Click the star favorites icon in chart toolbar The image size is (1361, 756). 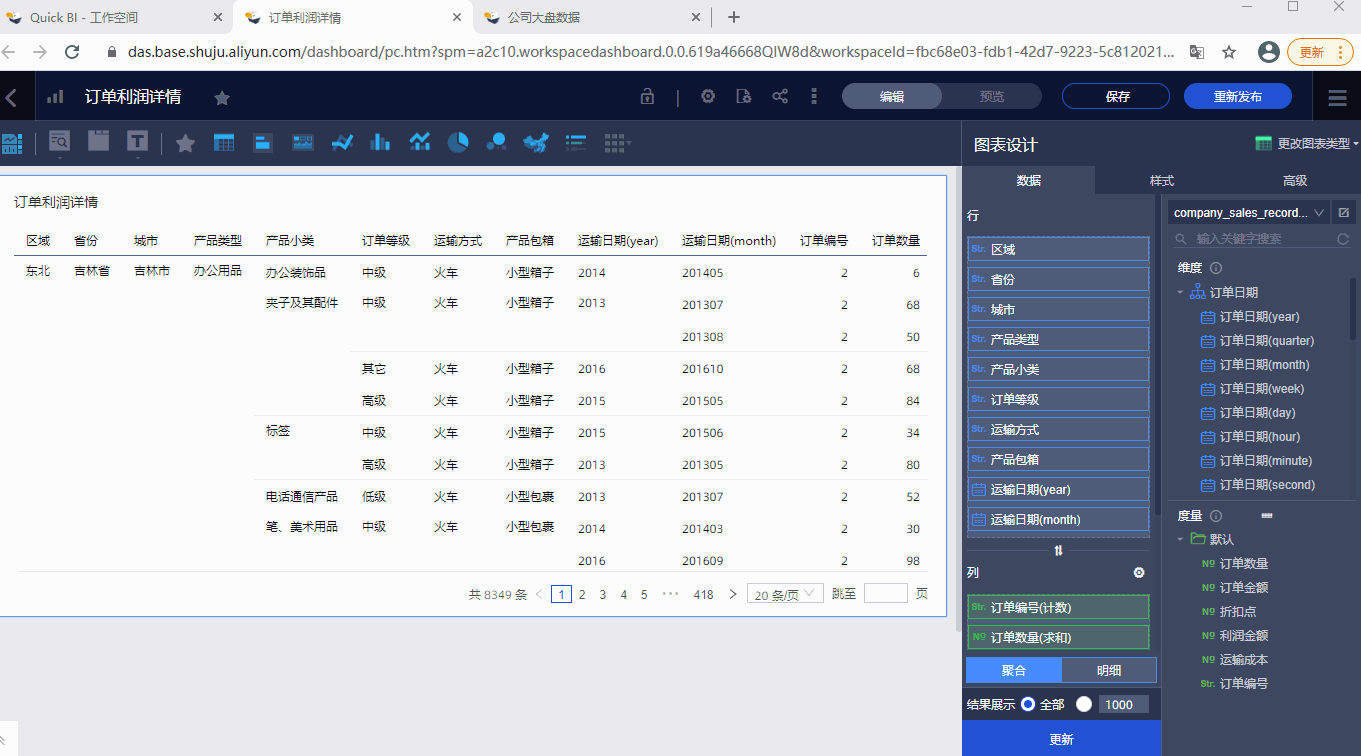click(x=185, y=143)
